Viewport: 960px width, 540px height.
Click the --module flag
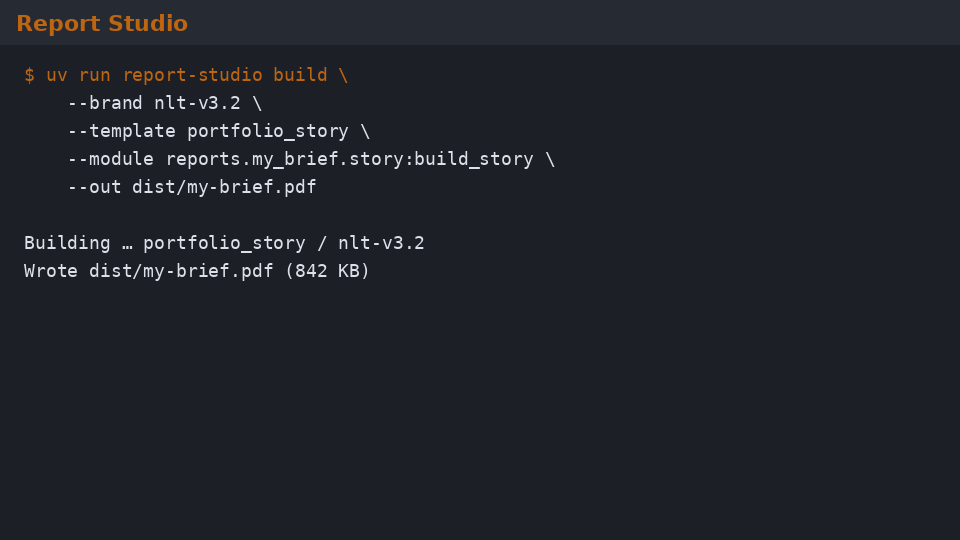click(x=111, y=159)
